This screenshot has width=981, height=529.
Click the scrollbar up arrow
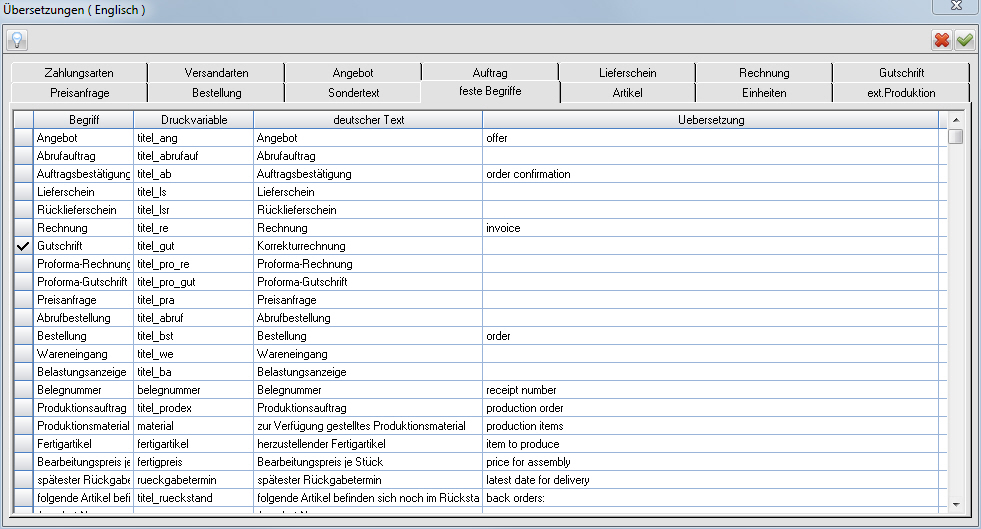tap(955, 119)
